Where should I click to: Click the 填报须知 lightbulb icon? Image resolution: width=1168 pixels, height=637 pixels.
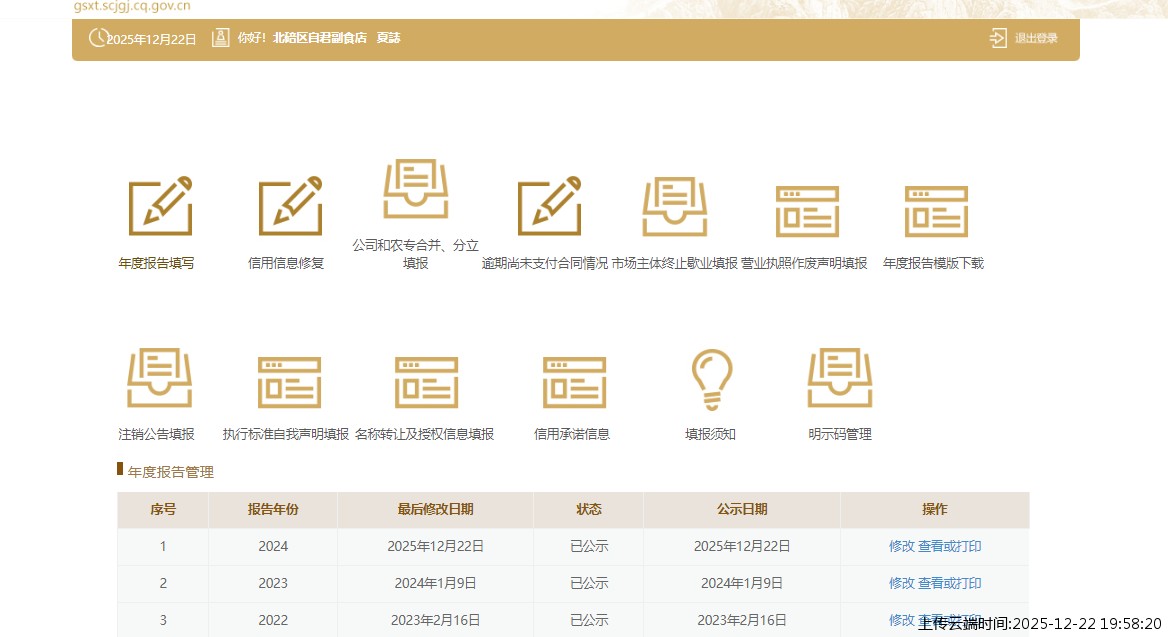[x=711, y=380]
